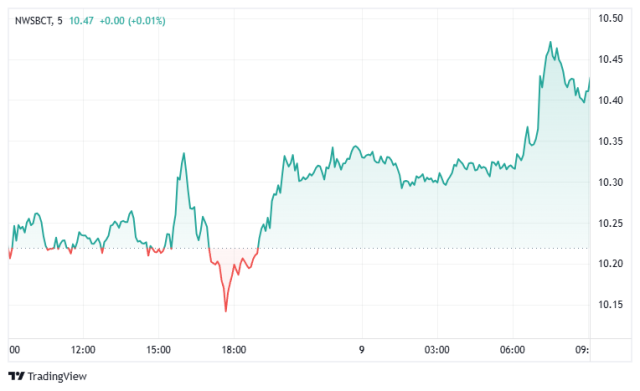This screenshot has width=640, height=391.
Task: Click the TradingView logo icon
Action: point(16,376)
